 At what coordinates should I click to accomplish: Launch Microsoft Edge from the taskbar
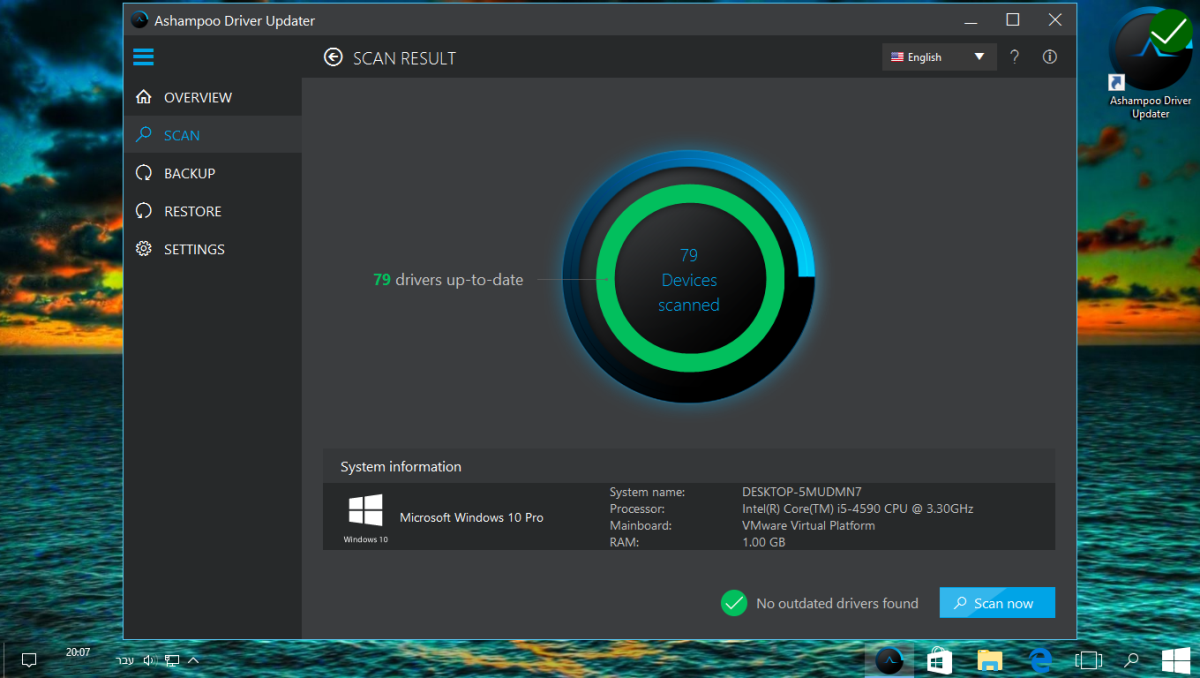tap(1039, 660)
